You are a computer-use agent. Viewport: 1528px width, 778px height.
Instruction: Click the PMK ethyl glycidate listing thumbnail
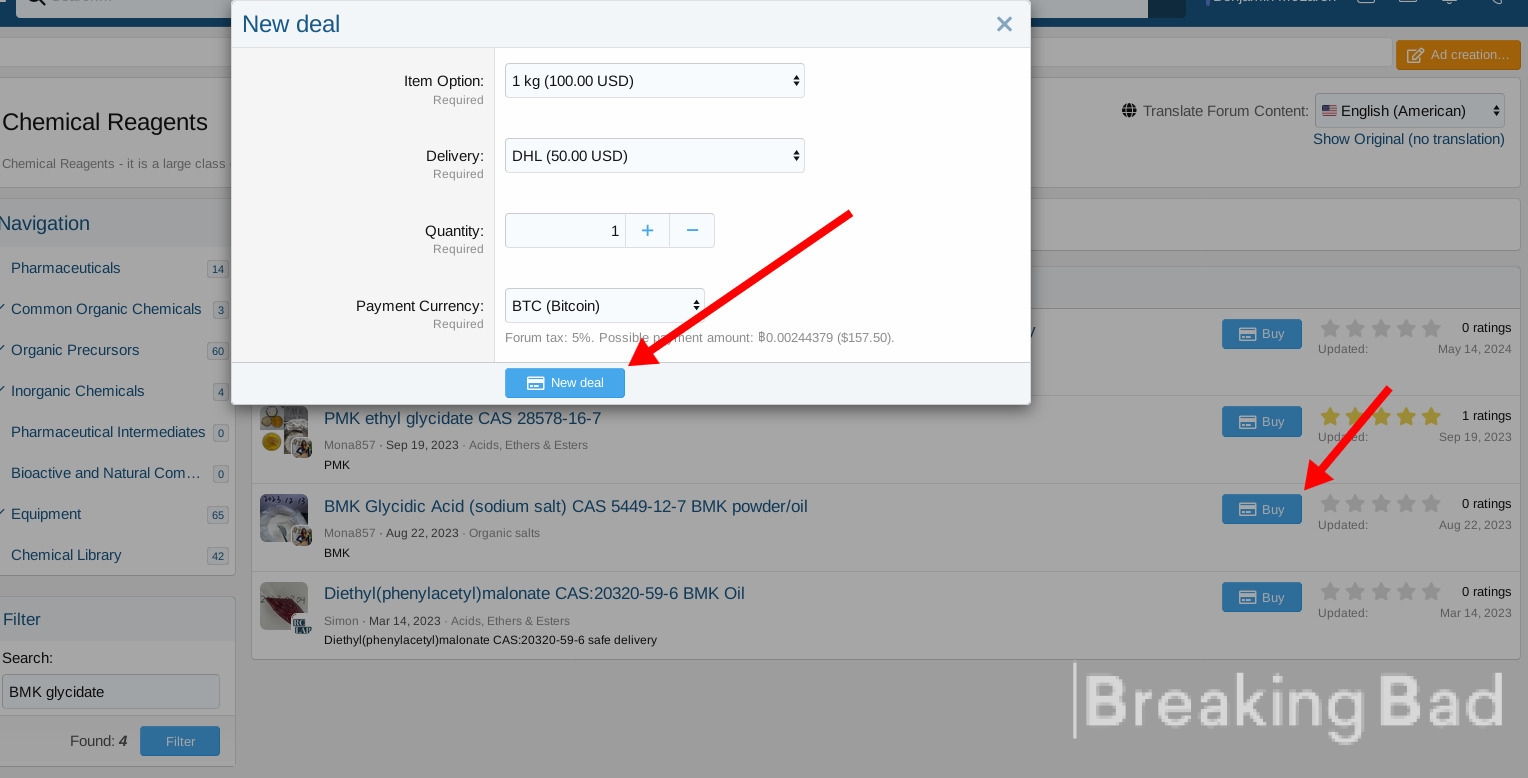tap(284, 430)
